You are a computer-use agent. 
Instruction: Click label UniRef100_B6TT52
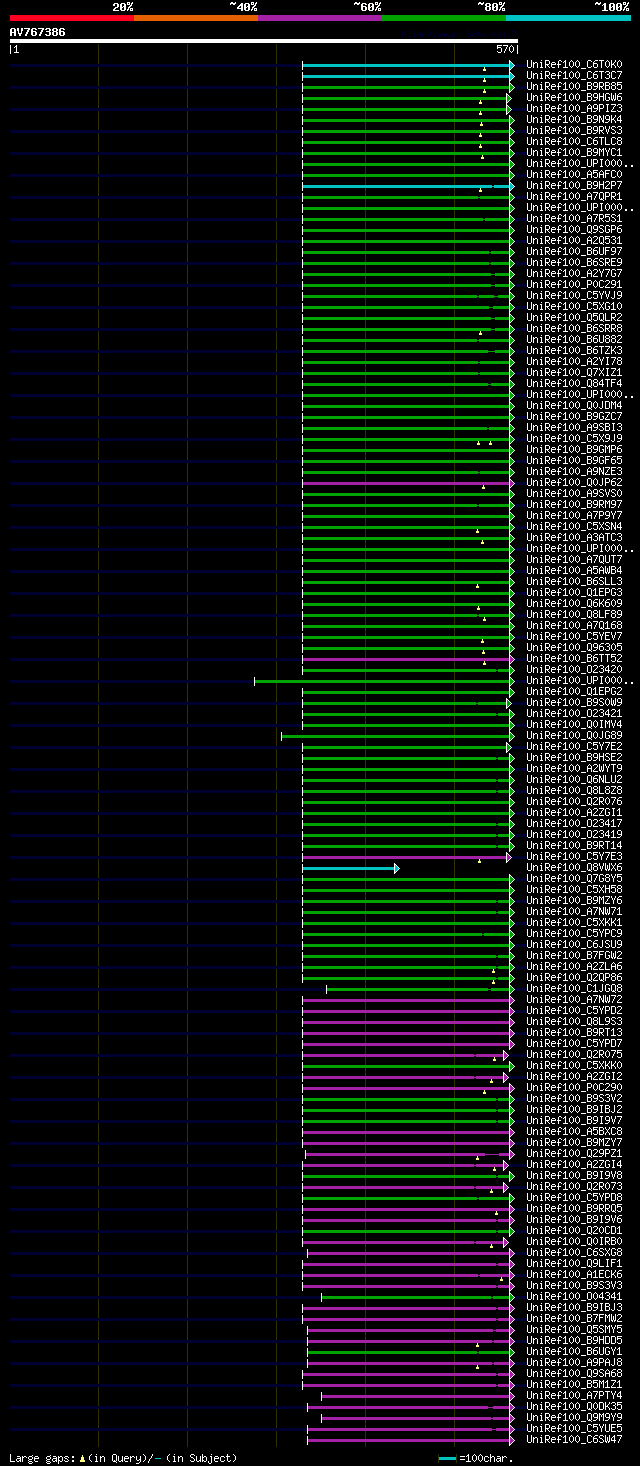click(x=574, y=659)
